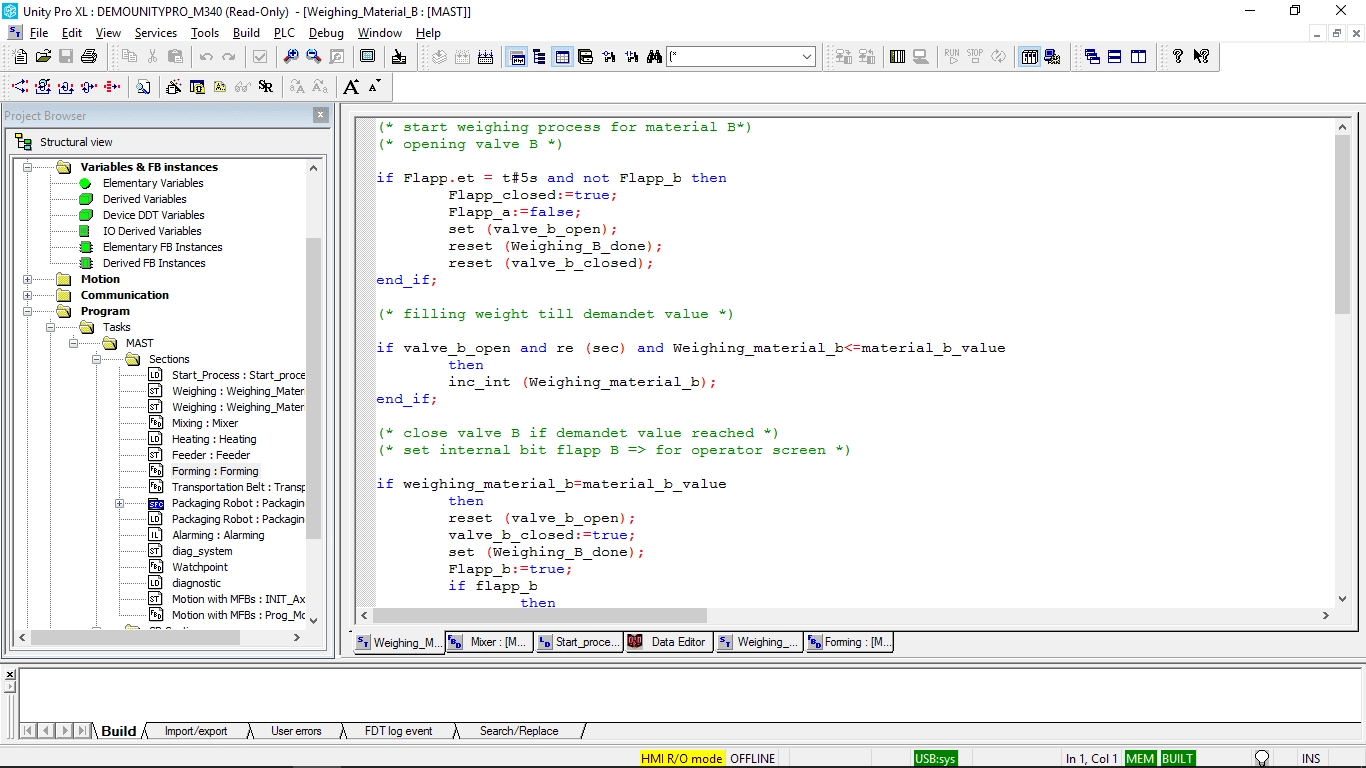Viewport: 1366px width, 768px height.
Task: Collapse the Sections folder node
Action: point(97,359)
